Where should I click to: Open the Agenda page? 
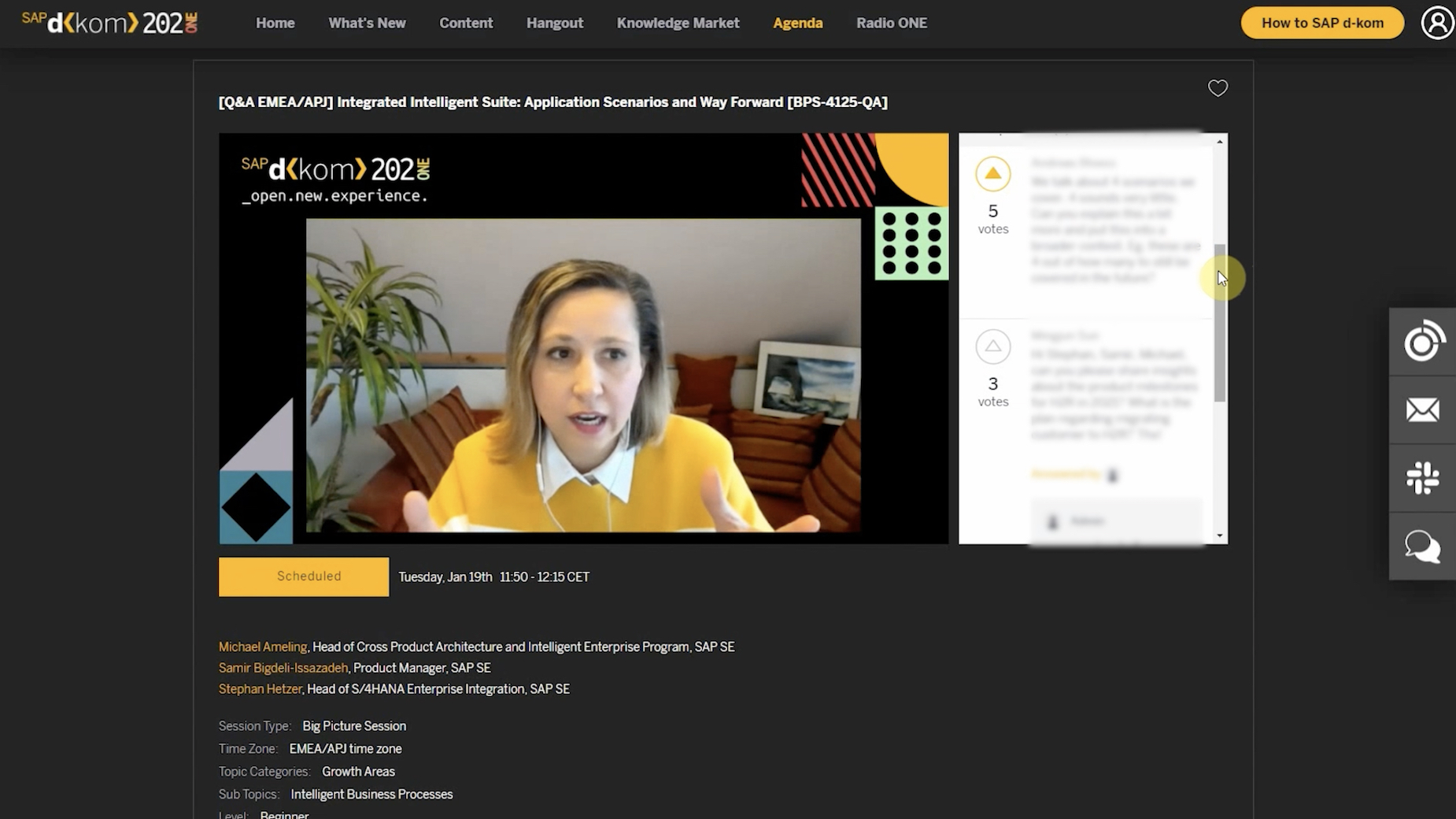click(x=797, y=23)
